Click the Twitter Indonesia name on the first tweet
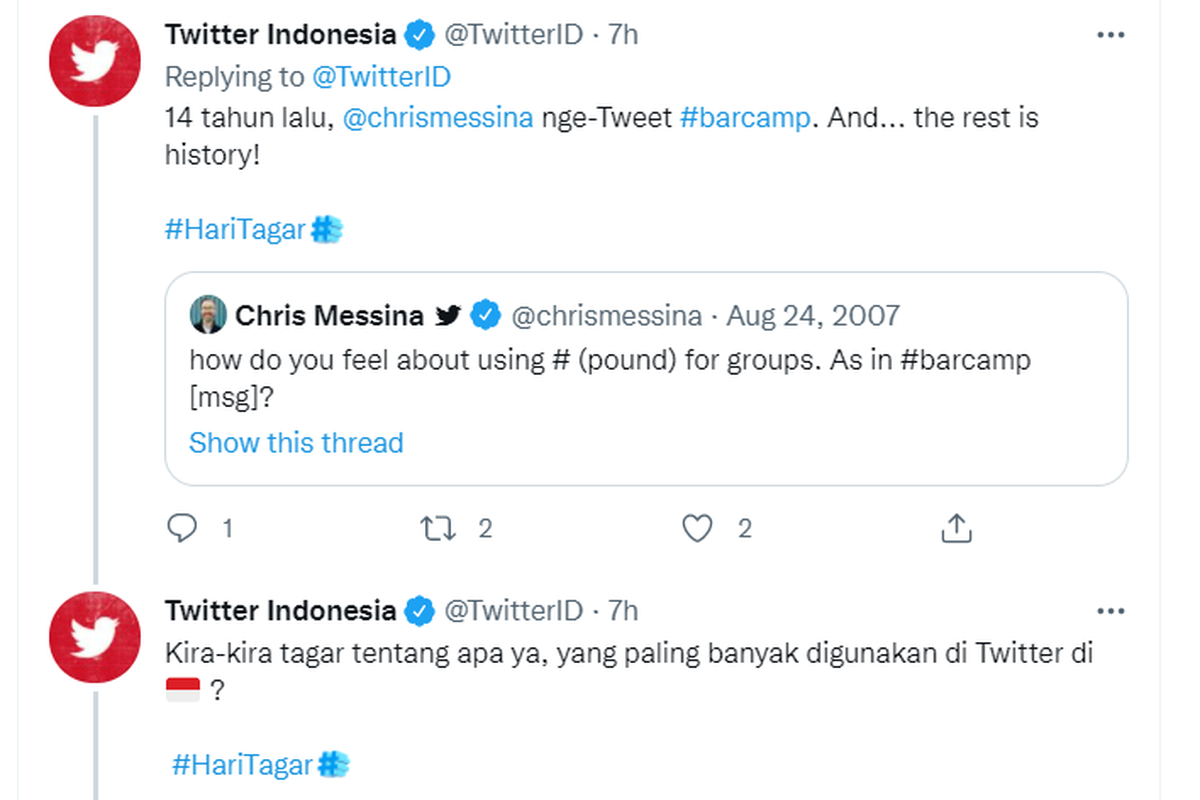 [280, 35]
